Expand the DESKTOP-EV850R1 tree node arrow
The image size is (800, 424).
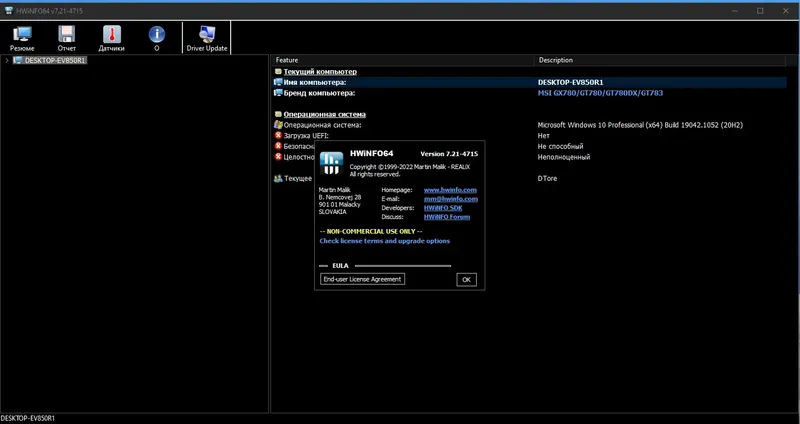tap(6, 60)
